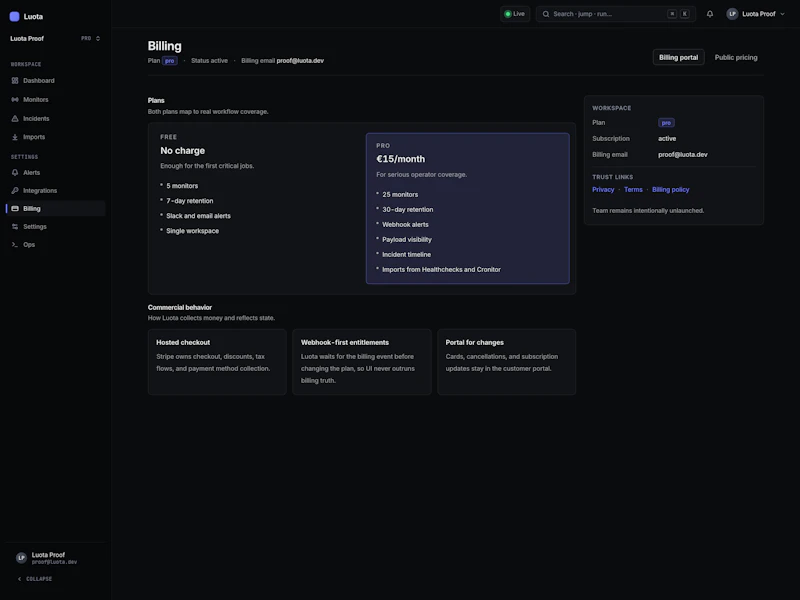This screenshot has width=800, height=600.
Task: Open Public pricing link
Action: (x=736, y=57)
